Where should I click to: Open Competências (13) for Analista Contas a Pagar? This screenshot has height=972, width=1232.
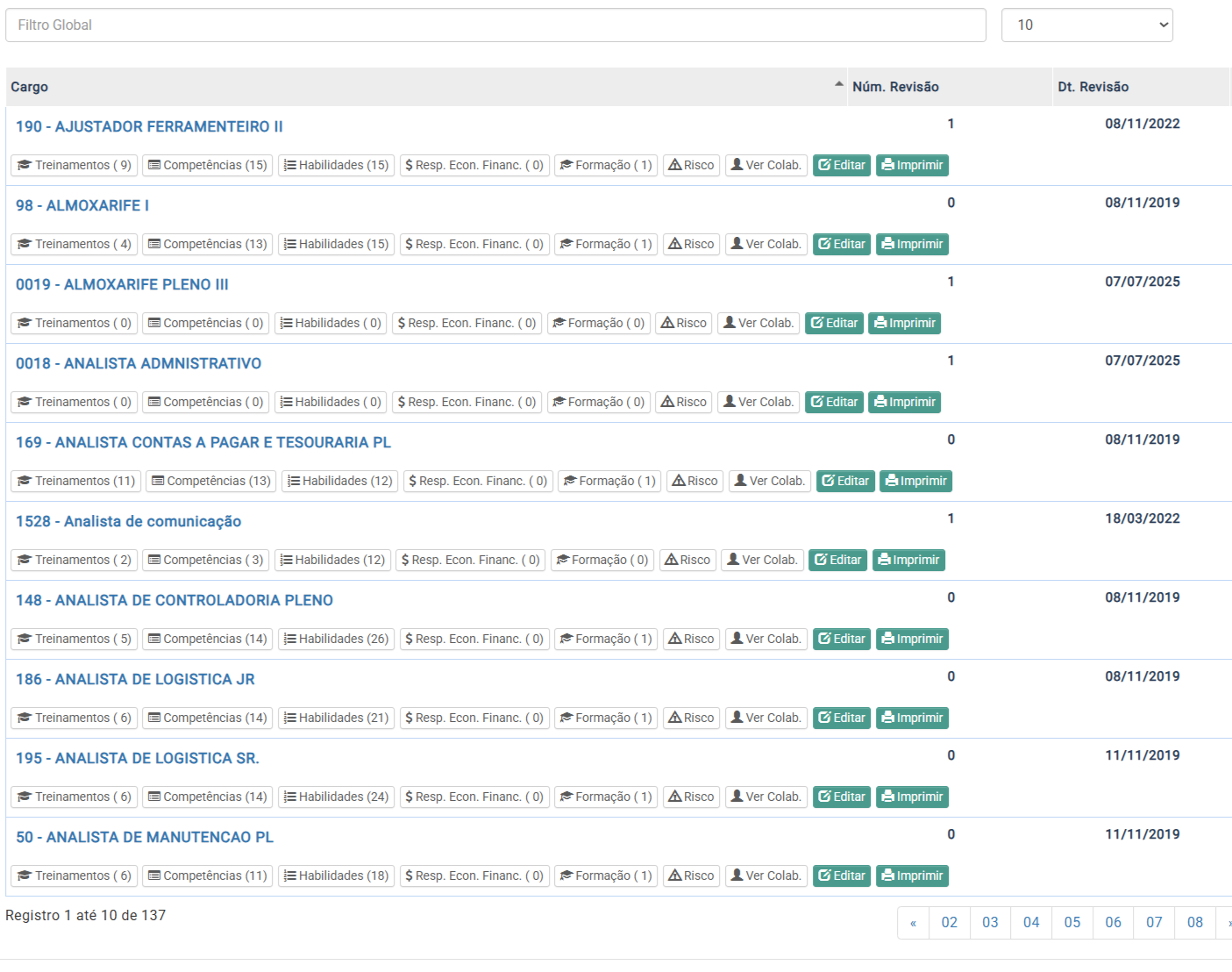coord(210,481)
